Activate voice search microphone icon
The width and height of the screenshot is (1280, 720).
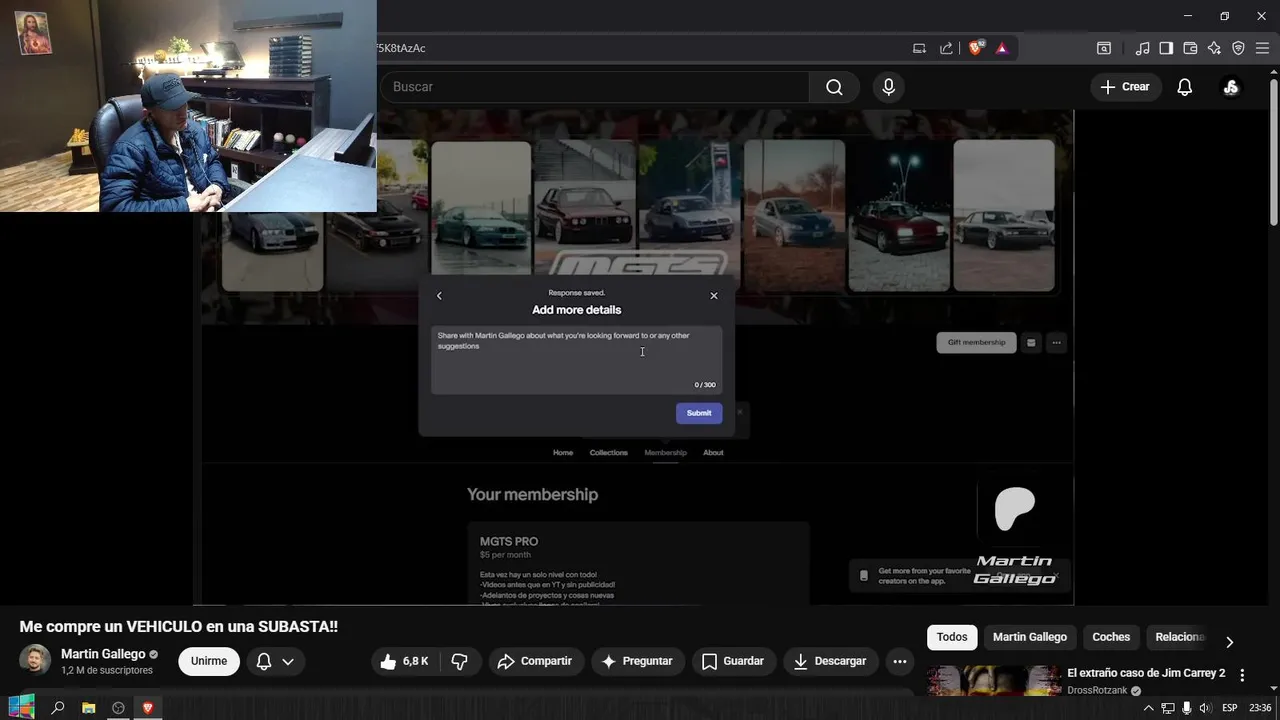coord(888,87)
